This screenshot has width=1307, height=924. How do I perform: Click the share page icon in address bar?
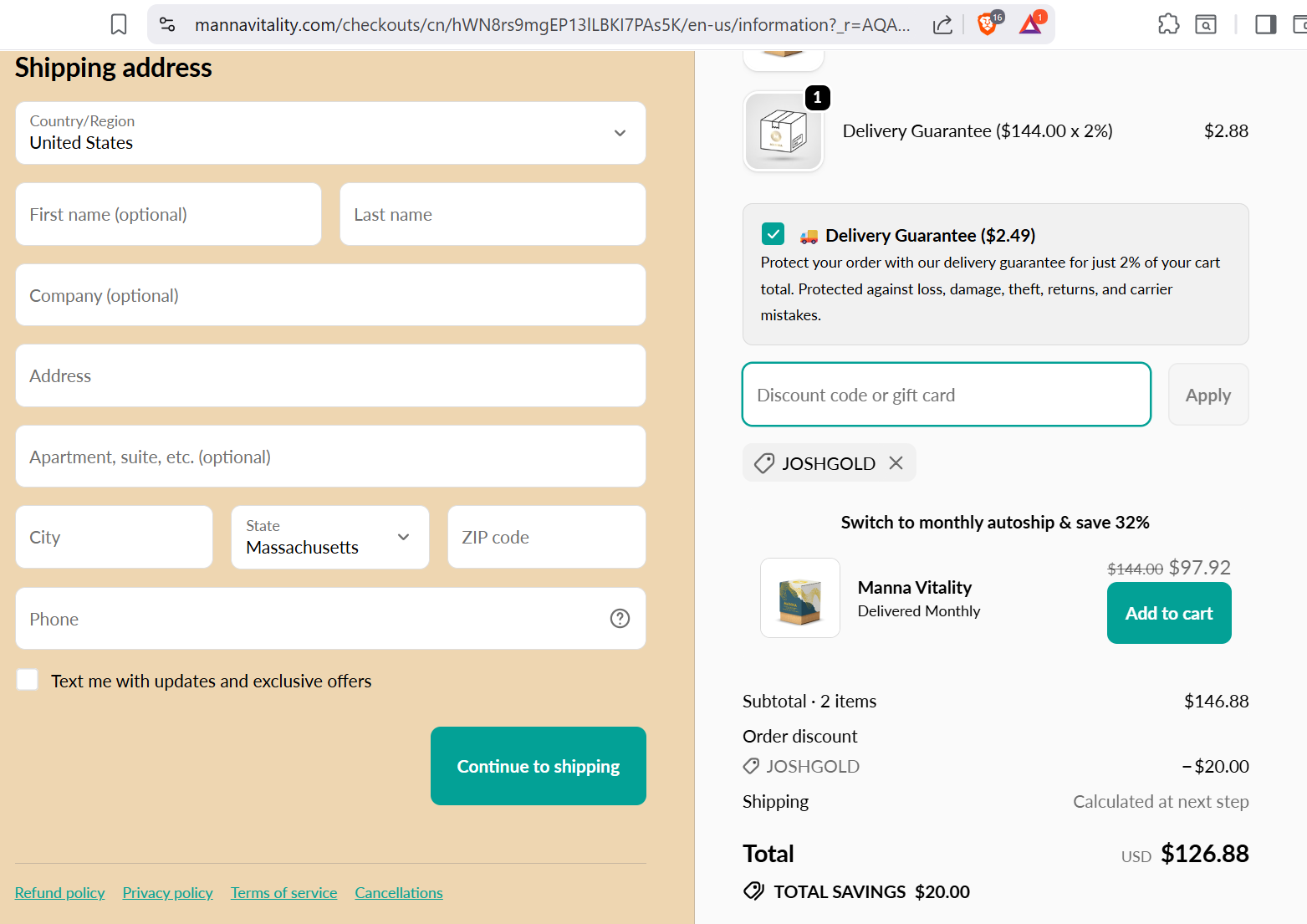pyautogui.click(x=942, y=25)
